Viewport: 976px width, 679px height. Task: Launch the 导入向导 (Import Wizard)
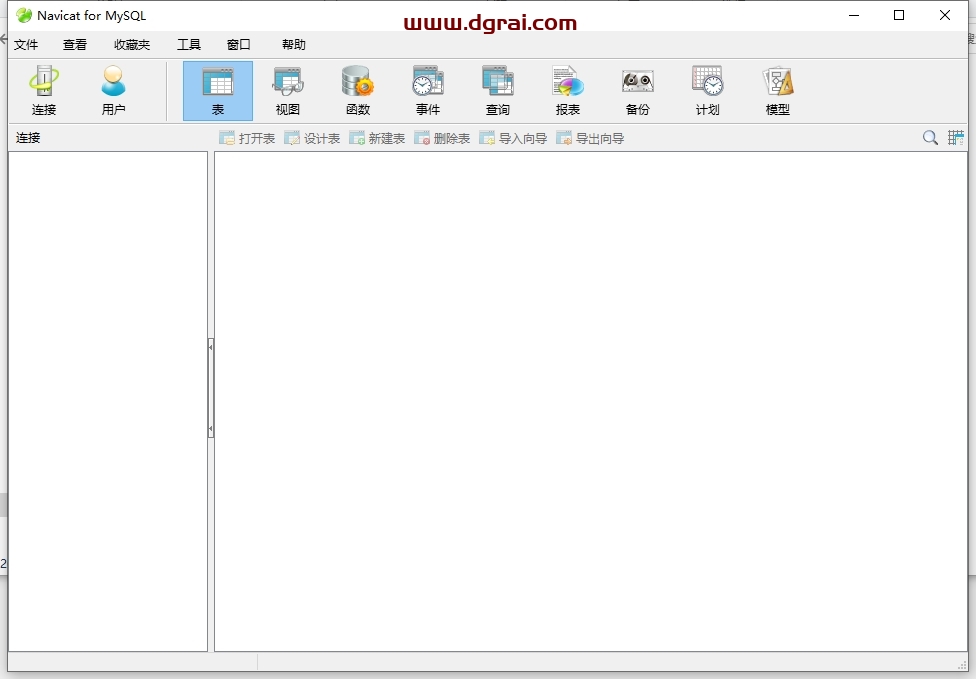(513, 138)
